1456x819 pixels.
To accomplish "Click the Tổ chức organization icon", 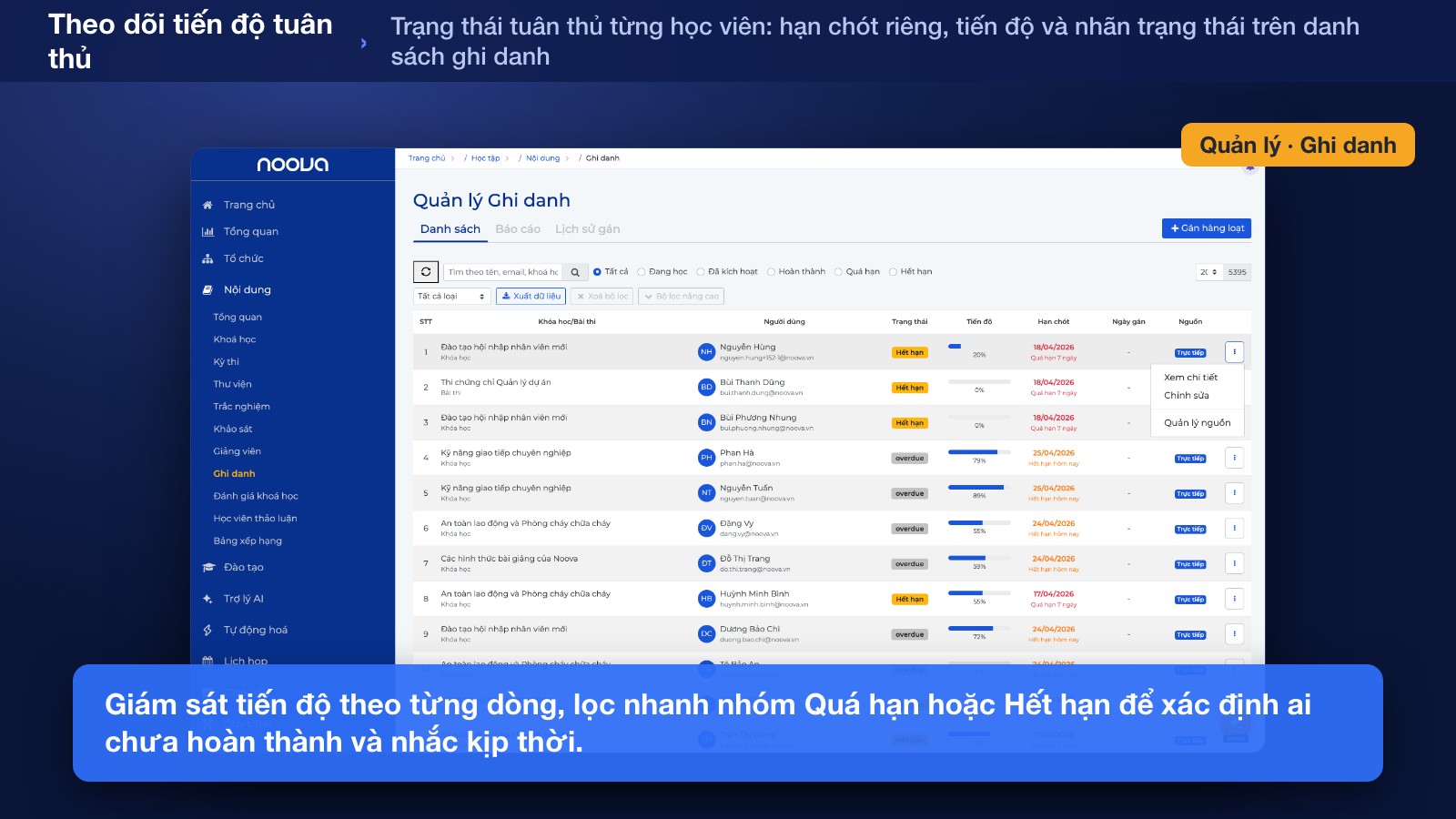I will (x=207, y=258).
